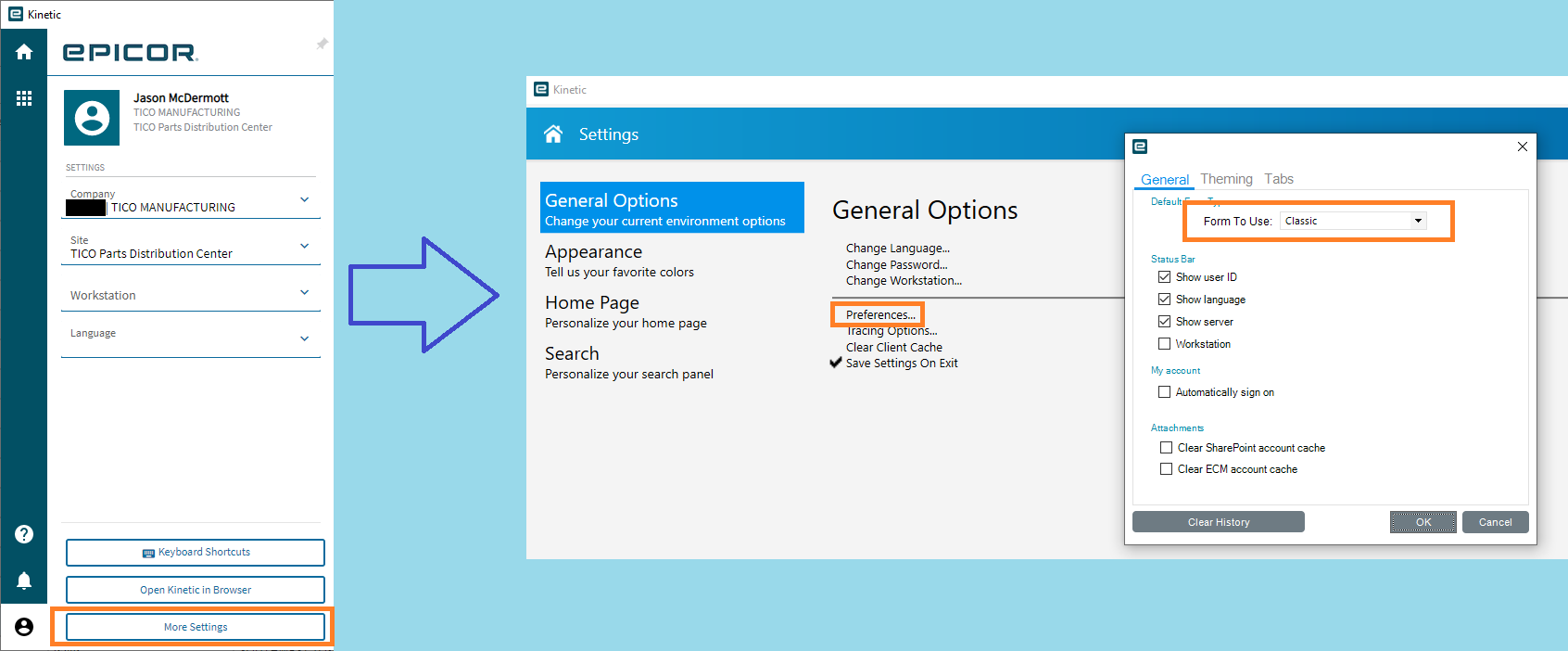Click the More Settings button
Image resolution: width=1568 pixels, height=651 pixels.
196,627
